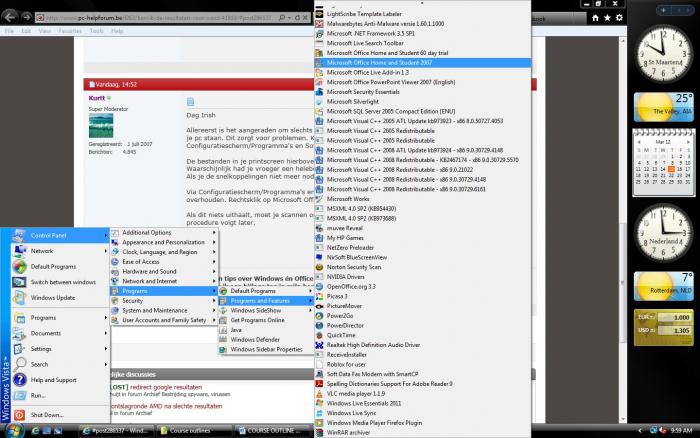Expand System and Maintenance submenu arrow

[x=214, y=311]
